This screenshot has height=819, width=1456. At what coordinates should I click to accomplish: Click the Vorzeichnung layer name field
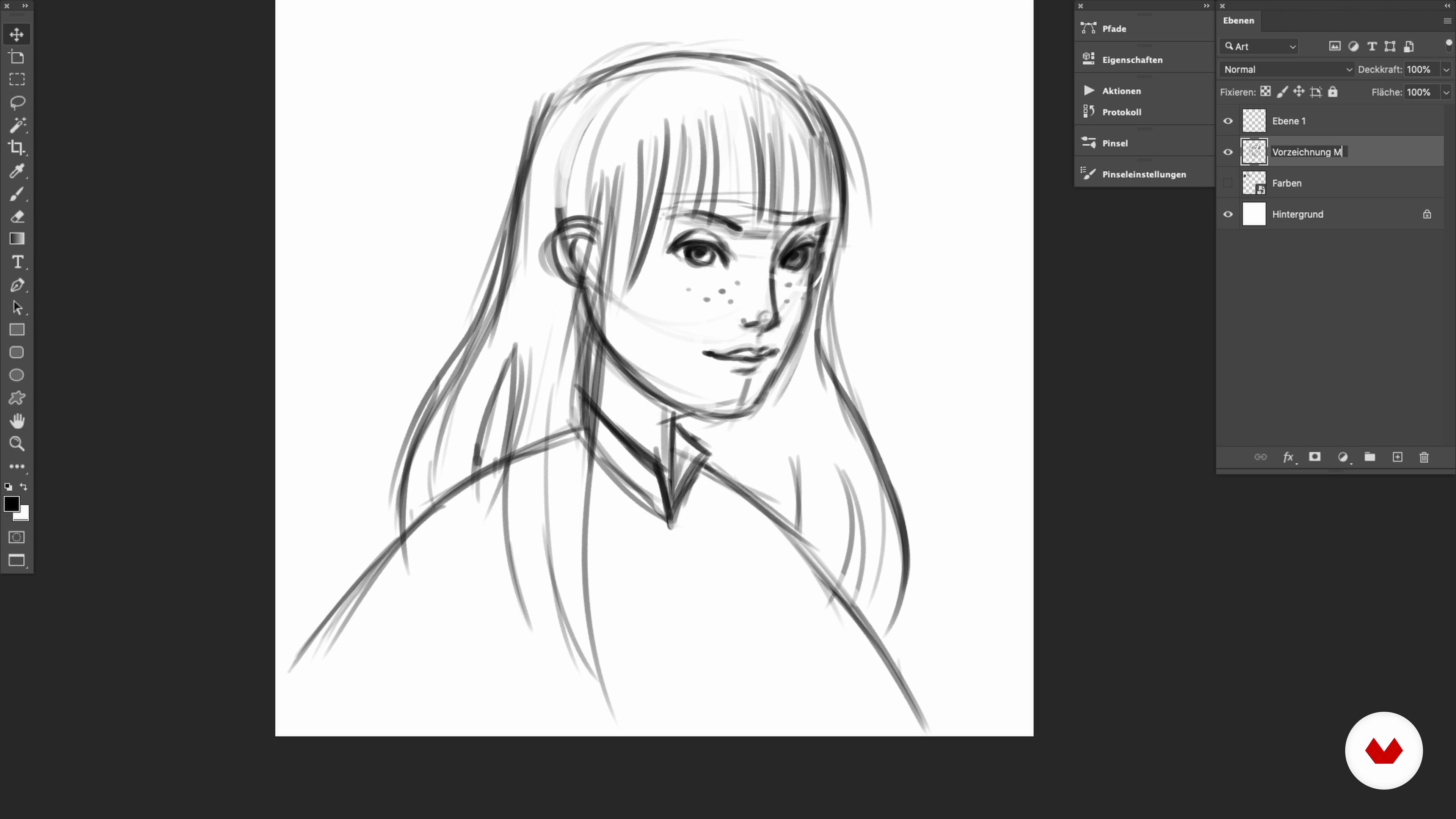(x=1309, y=152)
